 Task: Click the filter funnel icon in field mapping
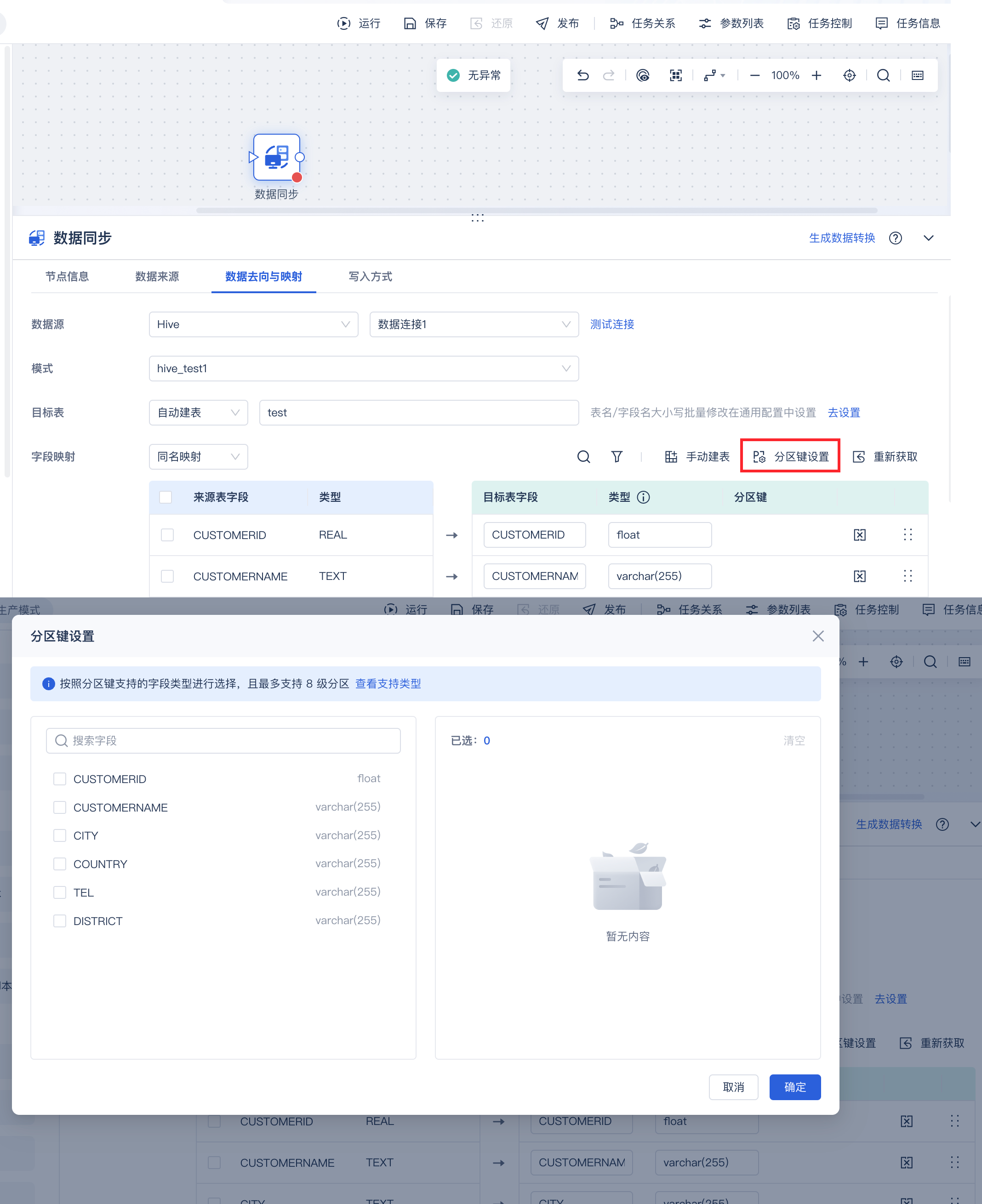pos(617,456)
